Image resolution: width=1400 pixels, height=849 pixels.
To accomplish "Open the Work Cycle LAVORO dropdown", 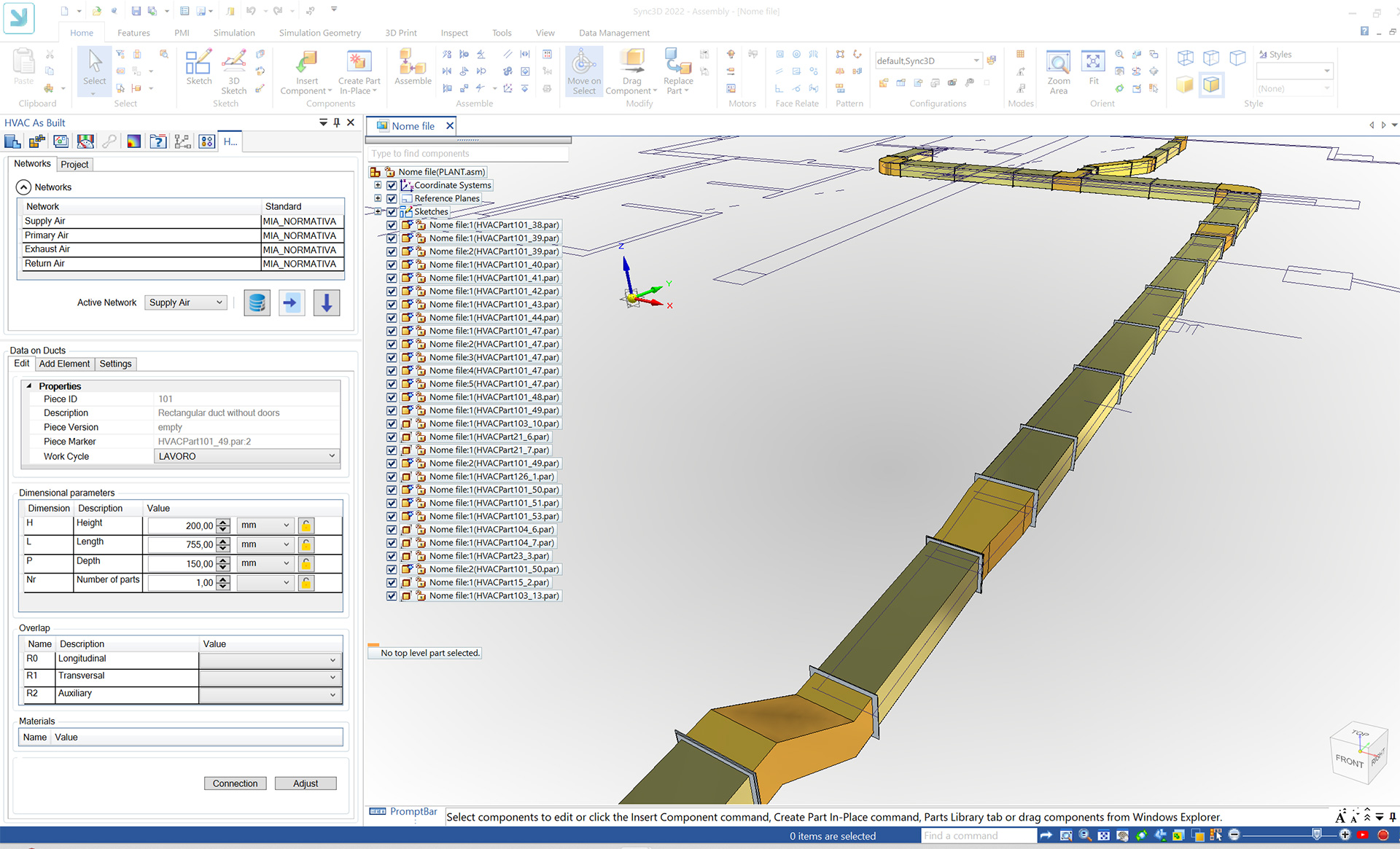I will (x=246, y=456).
